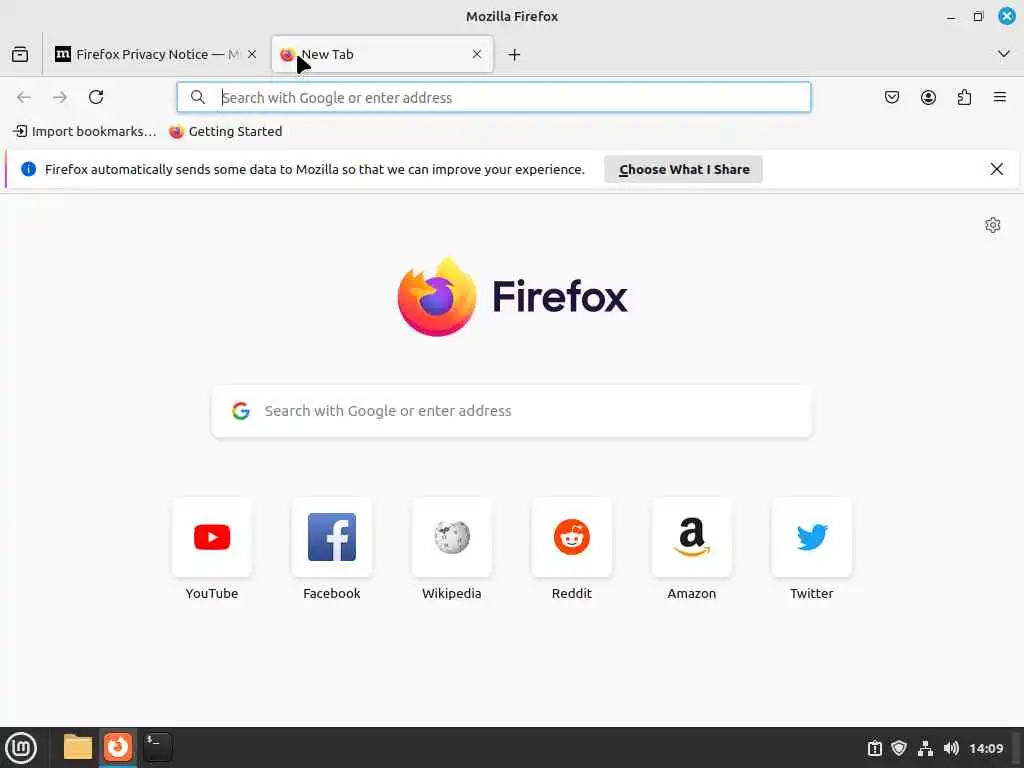Minimize the Firefox window
This screenshot has width=1024, height=768.
coord(951,17)
